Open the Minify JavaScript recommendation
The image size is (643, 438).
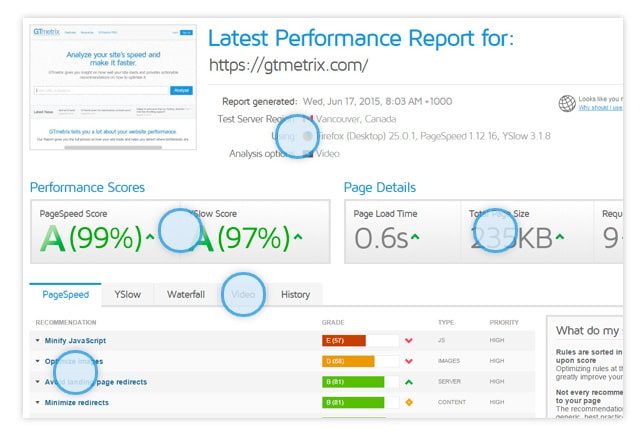[75, 340]
